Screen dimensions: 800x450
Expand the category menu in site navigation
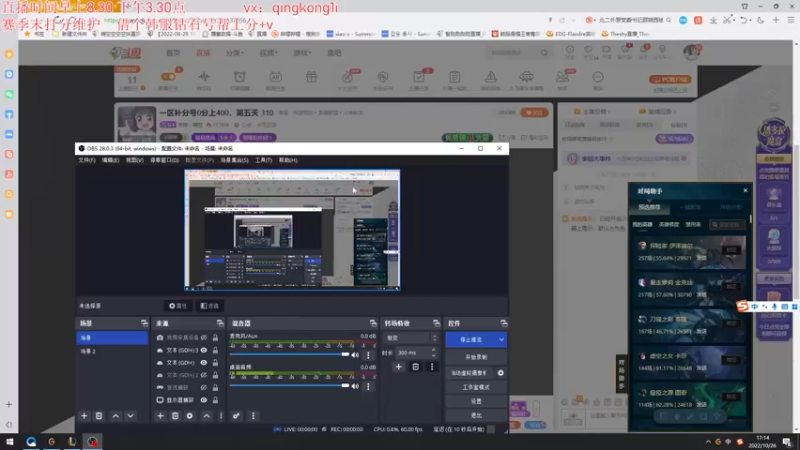point(235,53)
